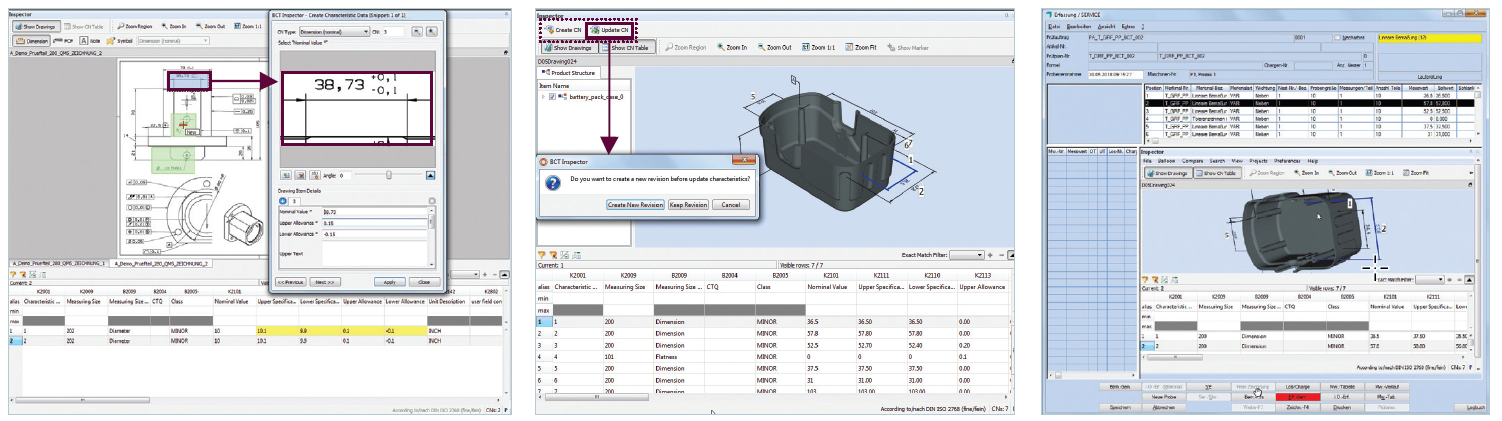Image resolution: width=1502 pixels, height=421 pixels.
Task: Click the Drucken button in the Erfassung window
Action: 1344,408
